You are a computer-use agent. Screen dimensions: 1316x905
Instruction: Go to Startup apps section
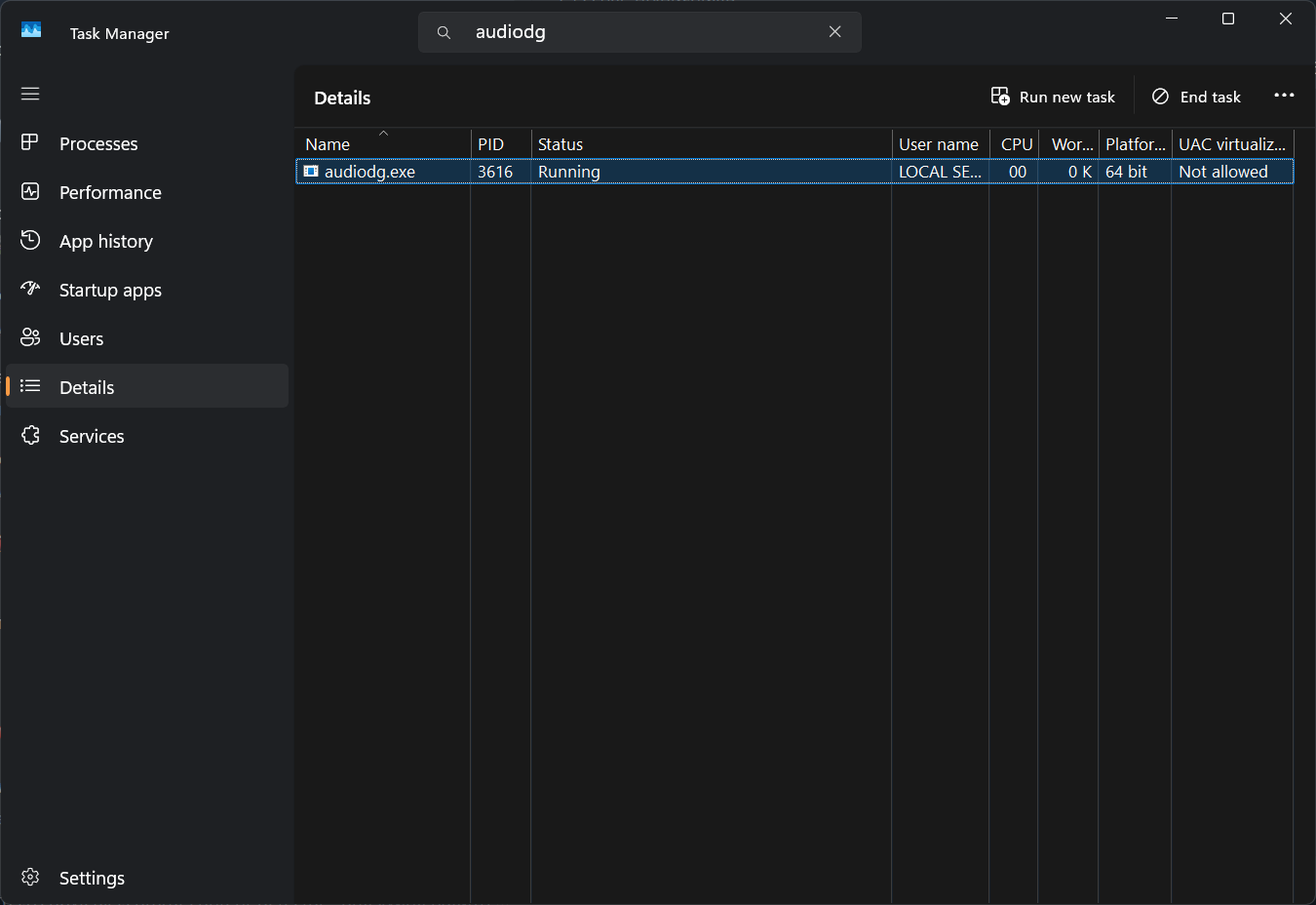pyautogui.click(x=109, y=290)
